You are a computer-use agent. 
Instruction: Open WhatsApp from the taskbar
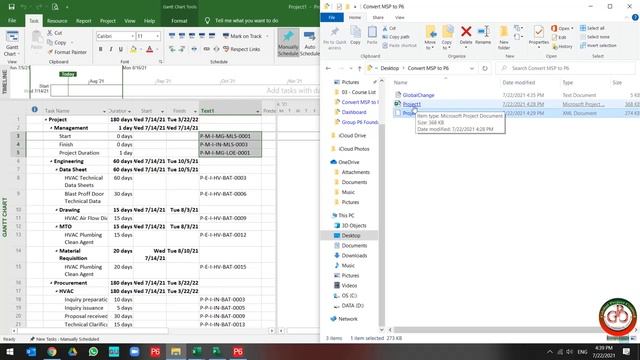[x=93, y=351]
